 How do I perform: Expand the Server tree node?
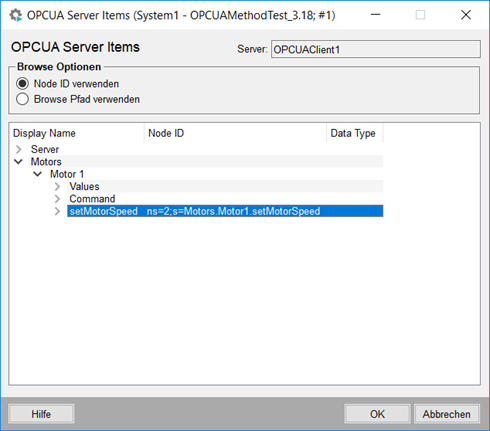click(19, 149)
